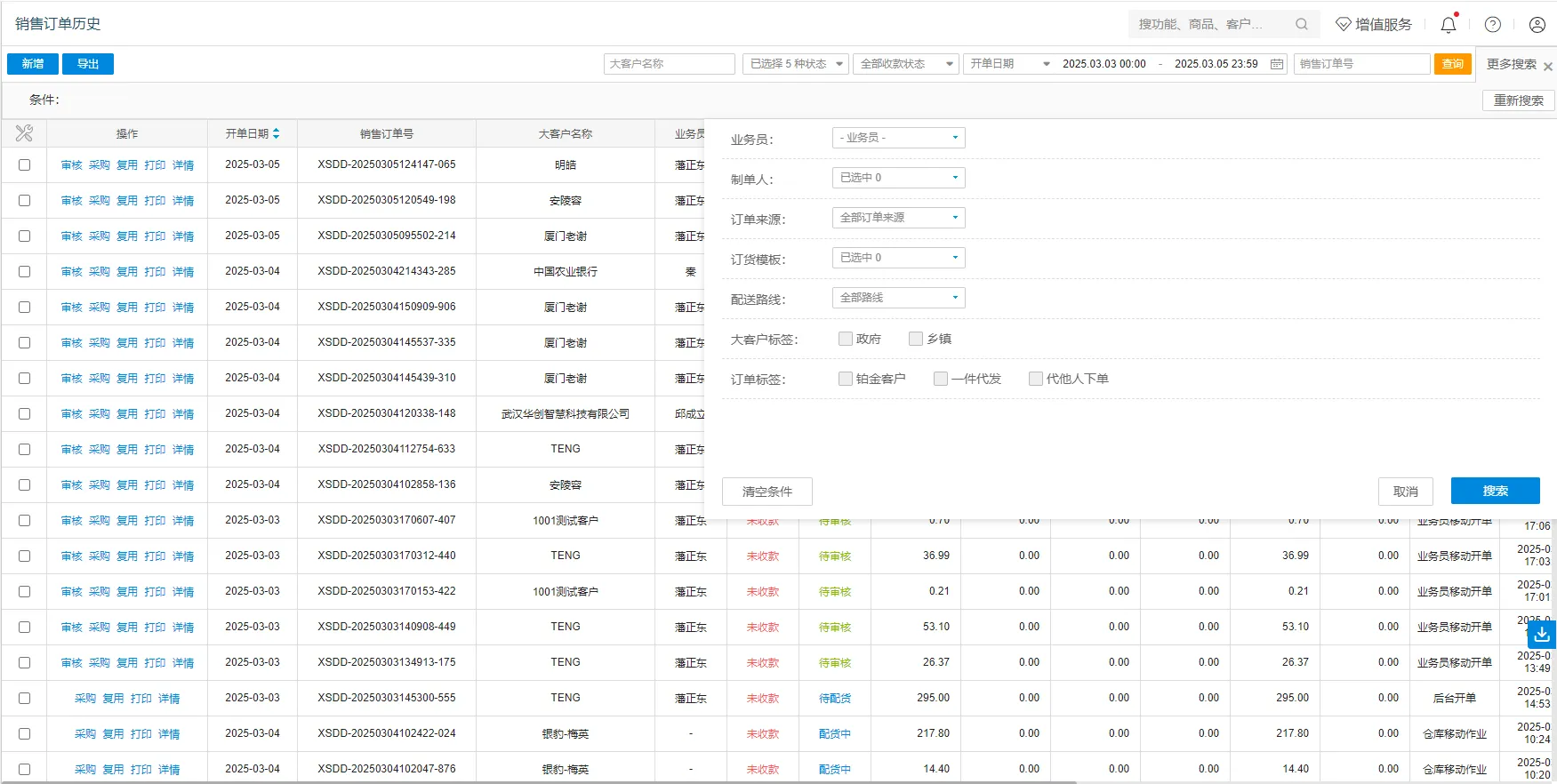Open the help question mark icon
The width and height of the screenshot is (1557, 784).
coord(1493,25)
